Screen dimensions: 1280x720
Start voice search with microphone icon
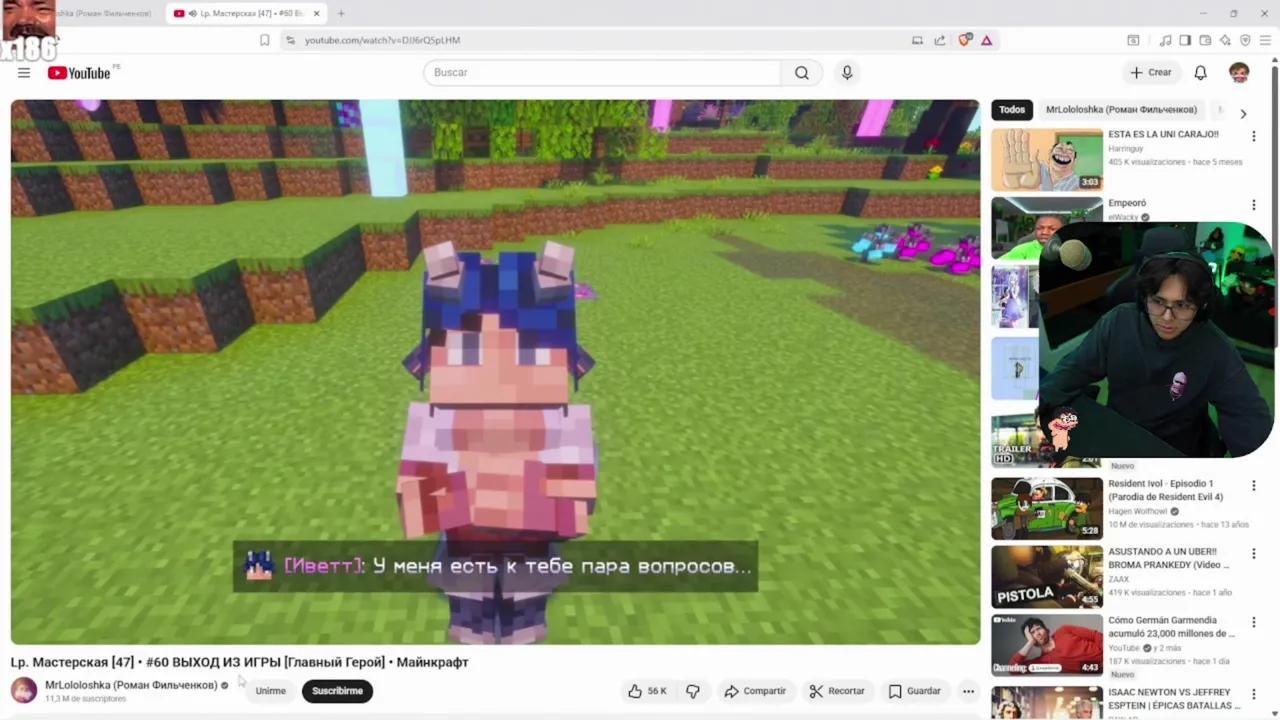click(847, 73)
